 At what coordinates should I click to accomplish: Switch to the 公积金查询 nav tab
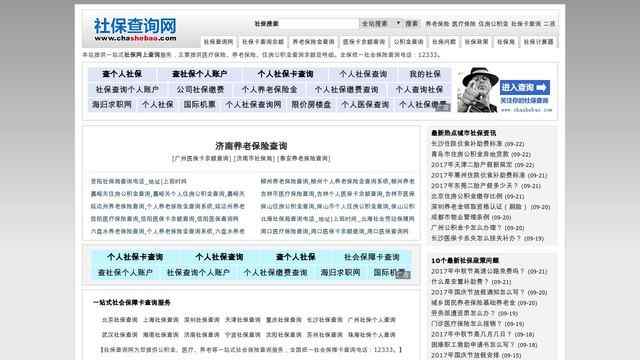(408, 42)
